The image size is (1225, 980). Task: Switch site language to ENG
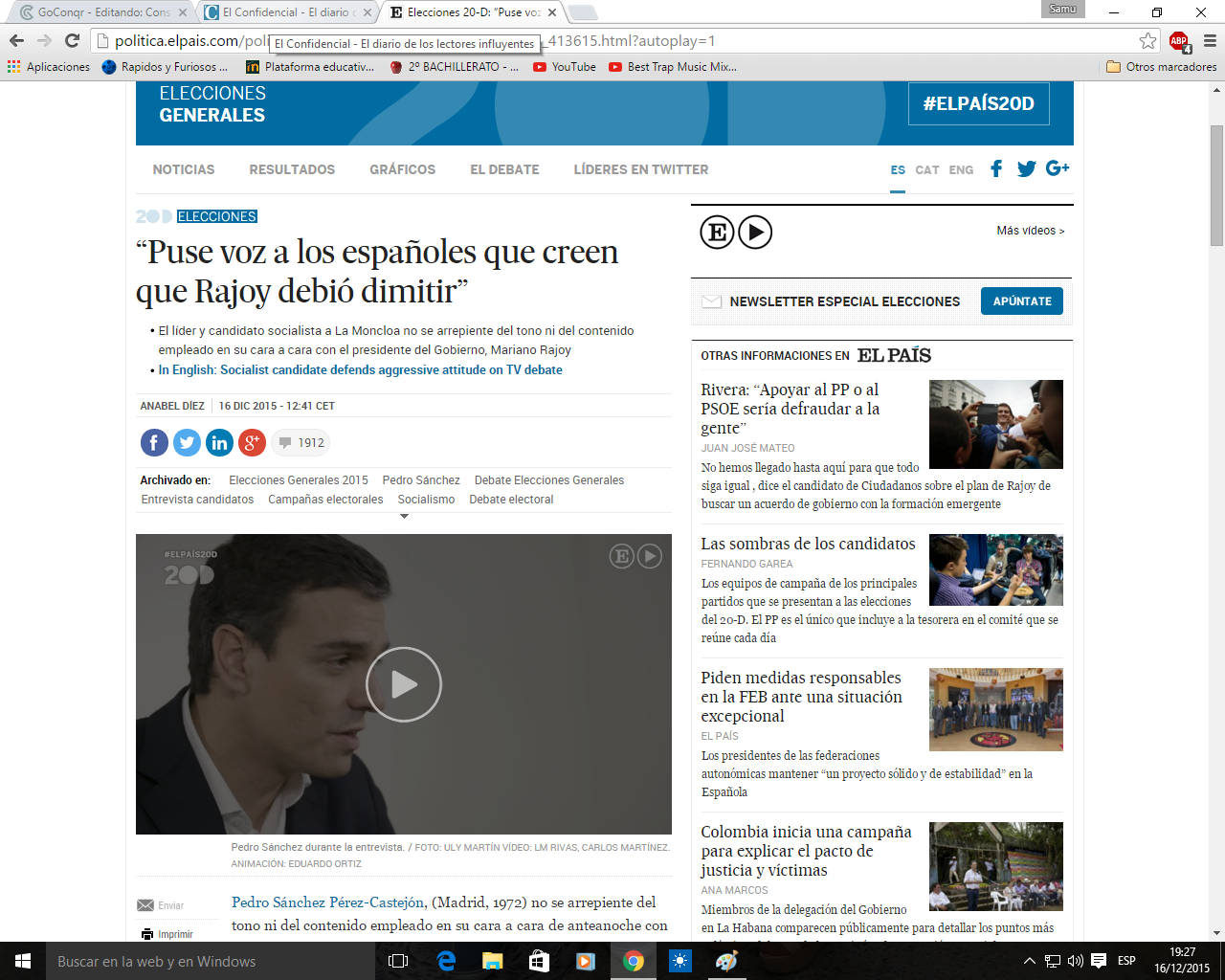961,170
